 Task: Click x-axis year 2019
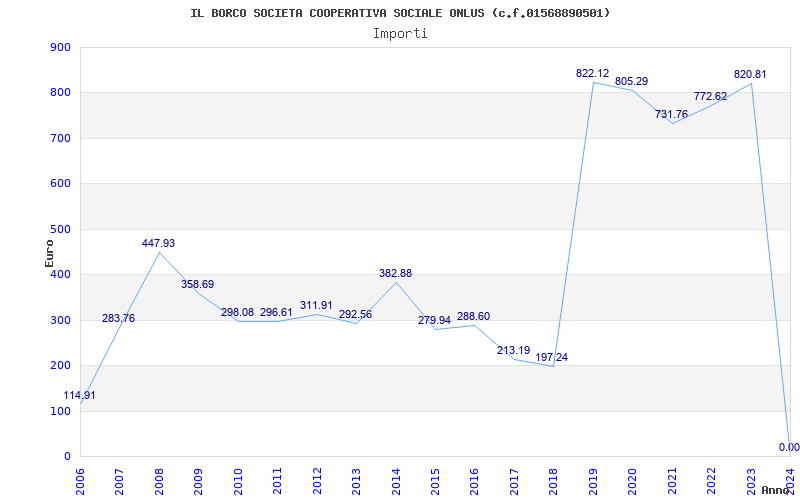[x=593, y=481]
